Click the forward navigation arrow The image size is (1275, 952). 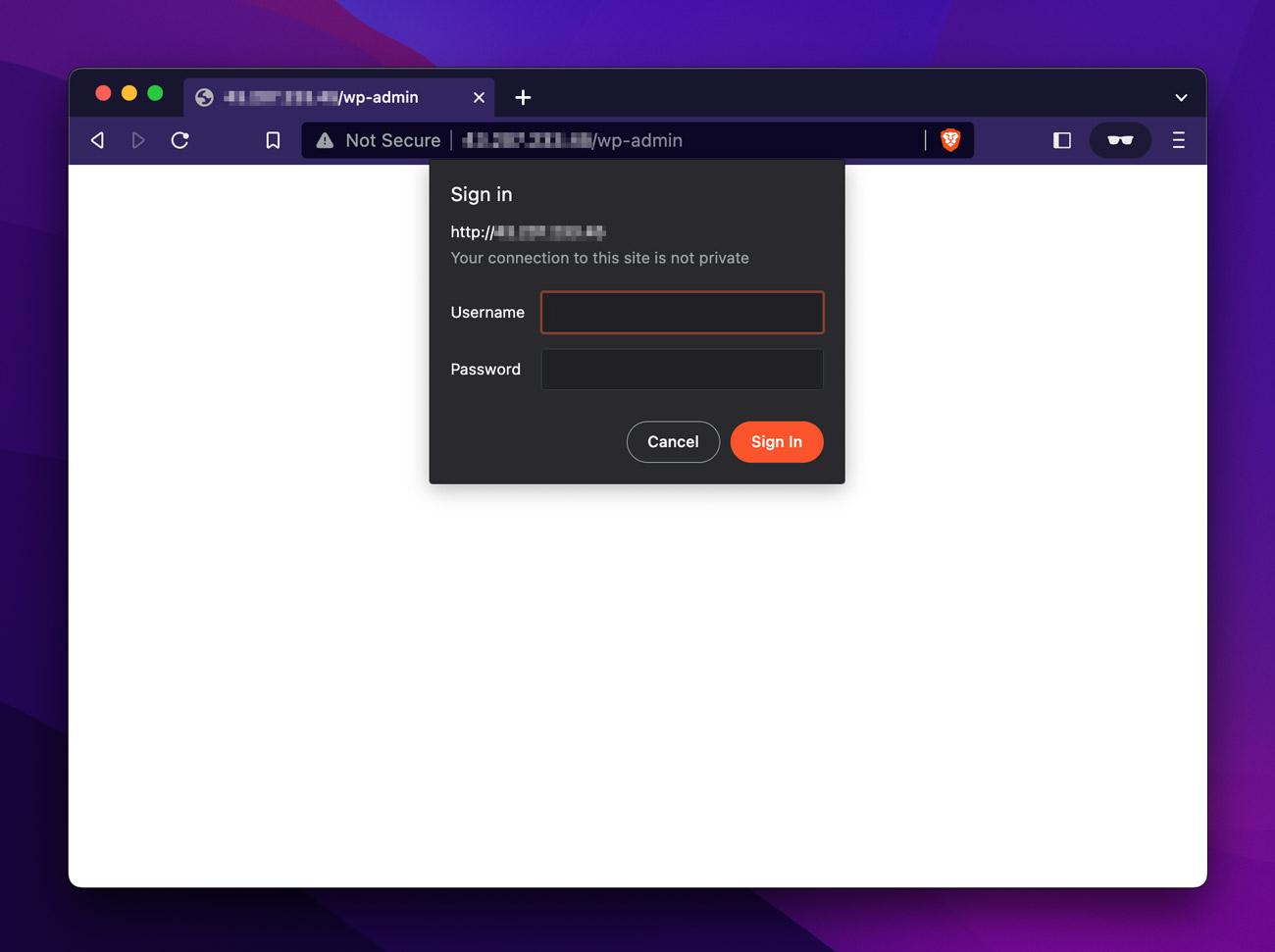click(138, 140)
